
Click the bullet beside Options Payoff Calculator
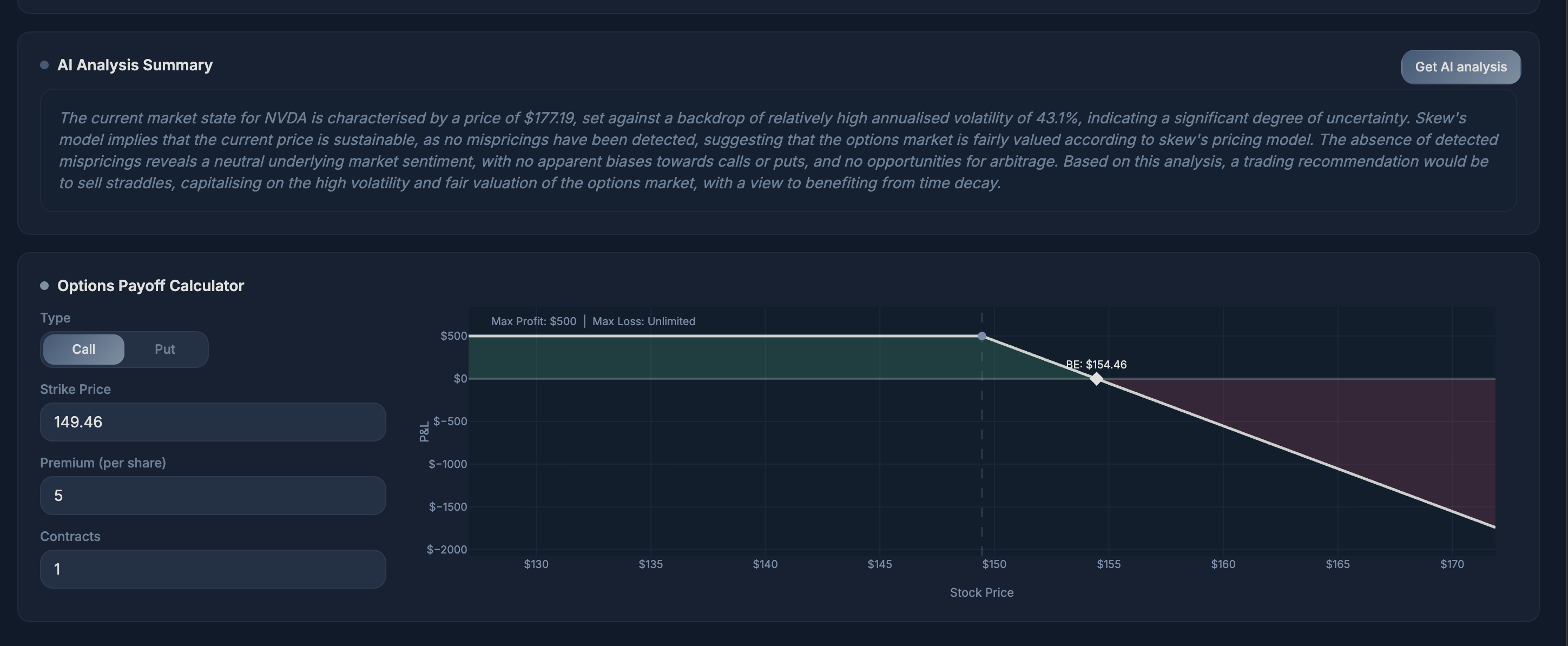(44, 286)
